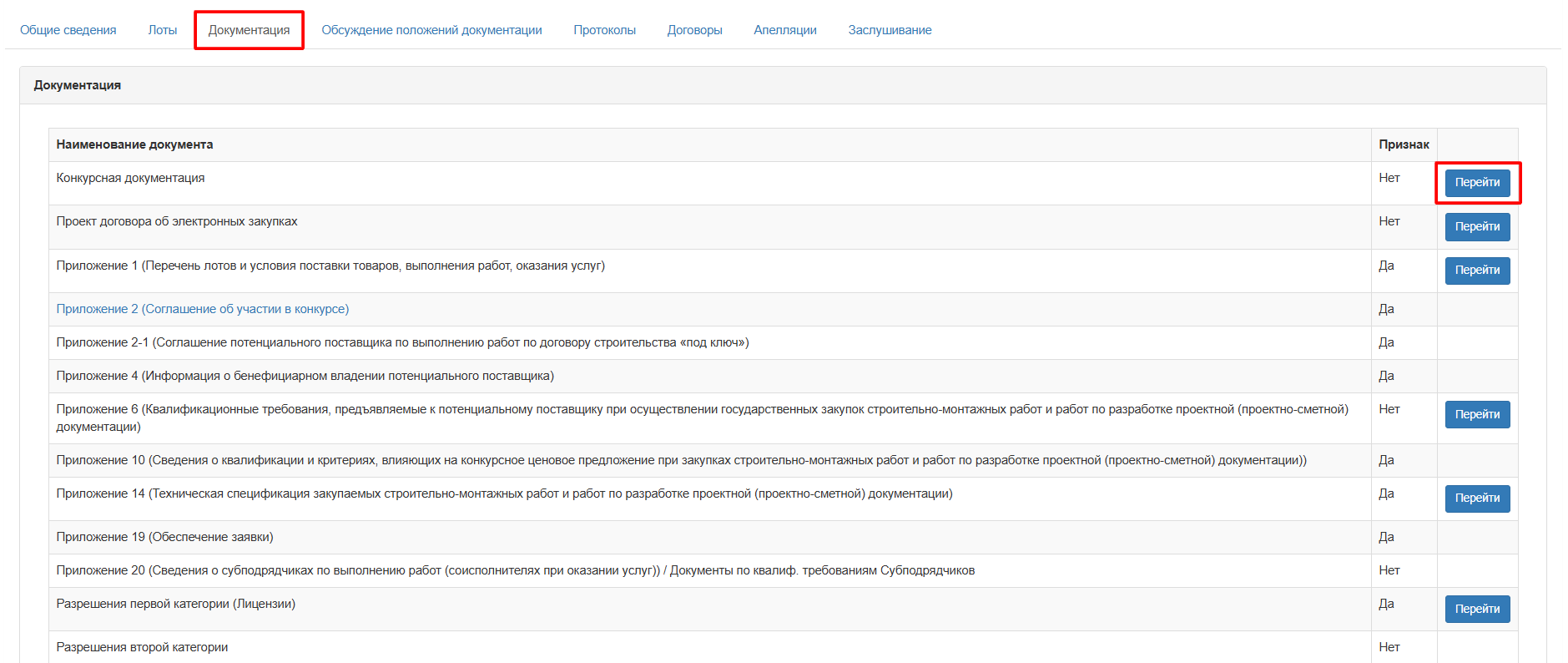The height and width of the screenshot is (663, 1568).
Task: Select the Документация tab
Action: click(x=249, y=30)
